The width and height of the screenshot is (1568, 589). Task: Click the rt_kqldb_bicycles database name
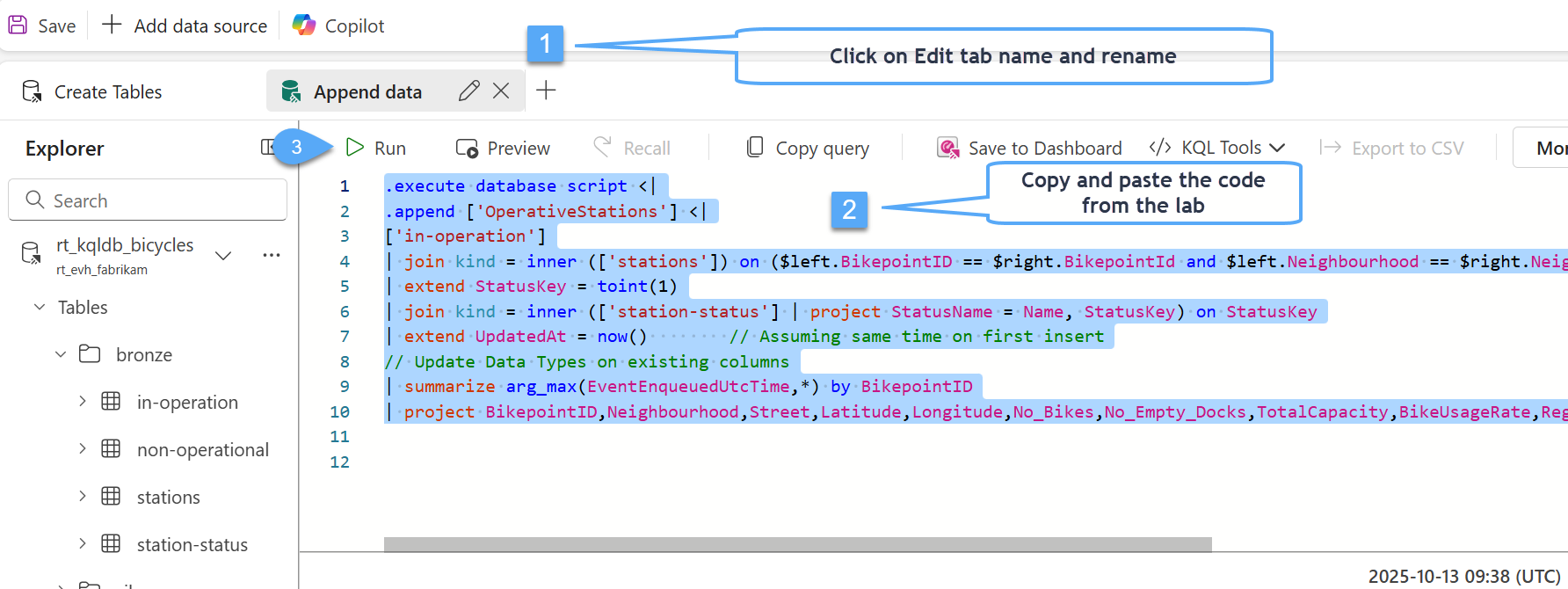125,245
